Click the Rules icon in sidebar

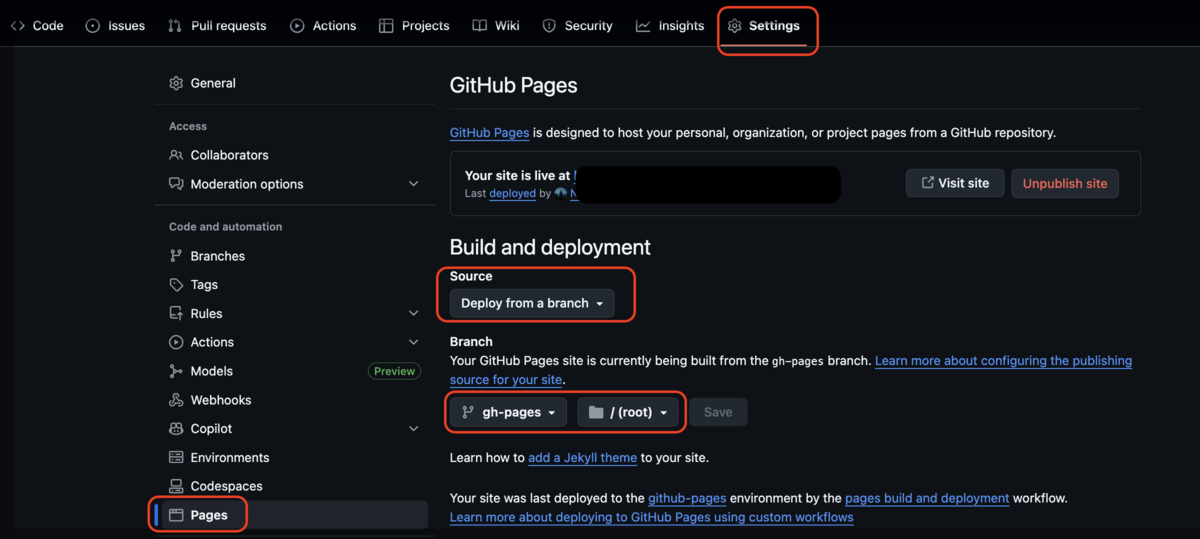[x=176, y=313]
